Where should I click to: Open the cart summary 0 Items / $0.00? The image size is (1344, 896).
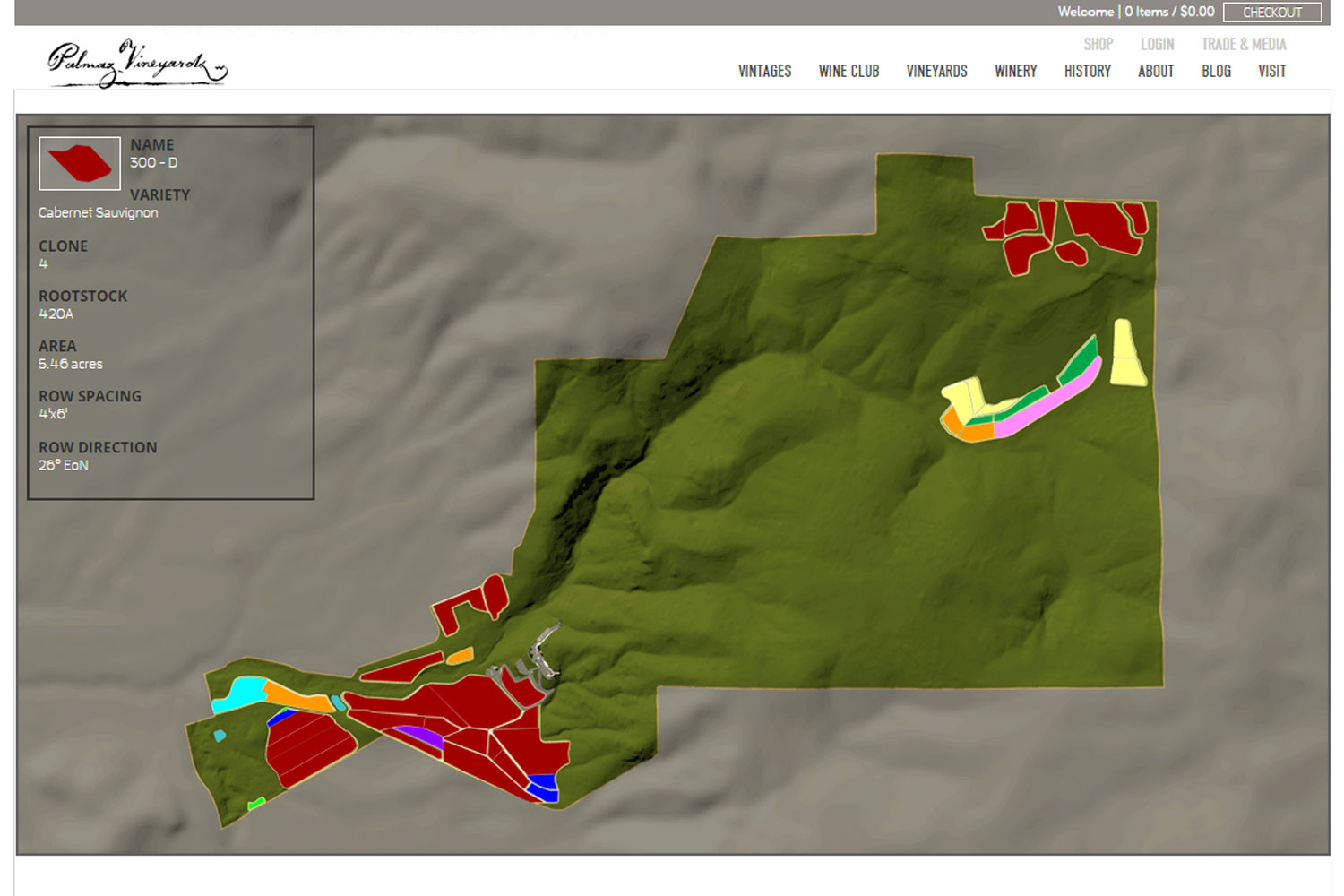click(1169, 12)
